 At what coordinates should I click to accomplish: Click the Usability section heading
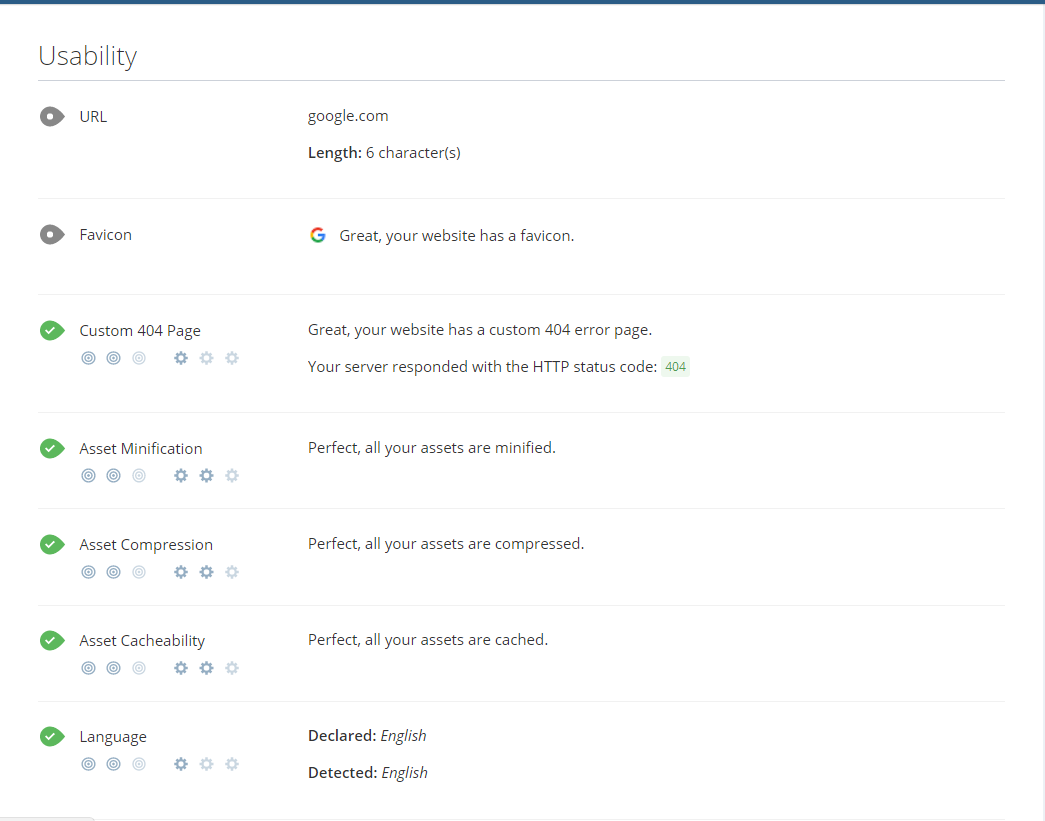87,56
